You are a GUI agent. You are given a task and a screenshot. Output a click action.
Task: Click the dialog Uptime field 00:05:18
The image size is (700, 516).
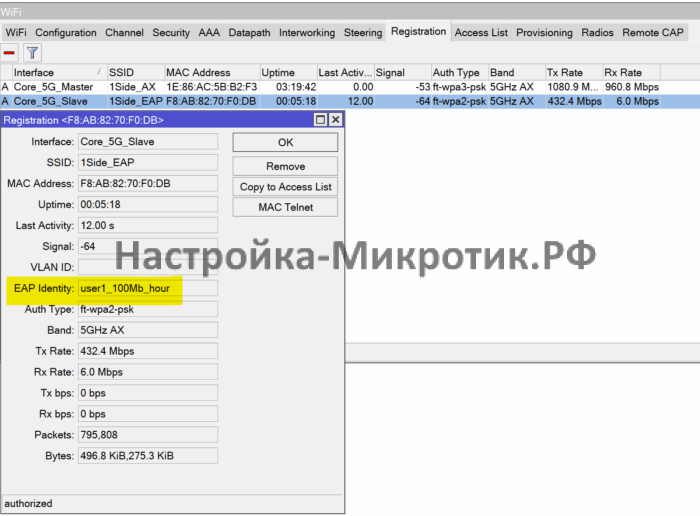[148, 204]
